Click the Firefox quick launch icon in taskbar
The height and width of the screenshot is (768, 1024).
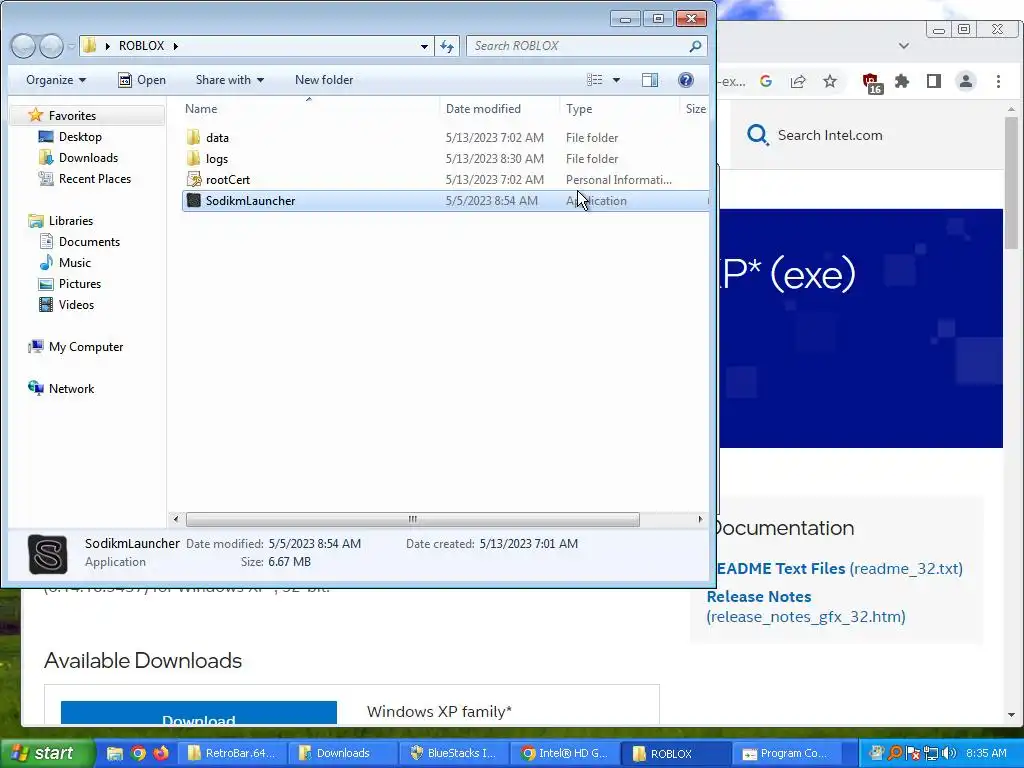pyautogui.click(x=161, y=753)
